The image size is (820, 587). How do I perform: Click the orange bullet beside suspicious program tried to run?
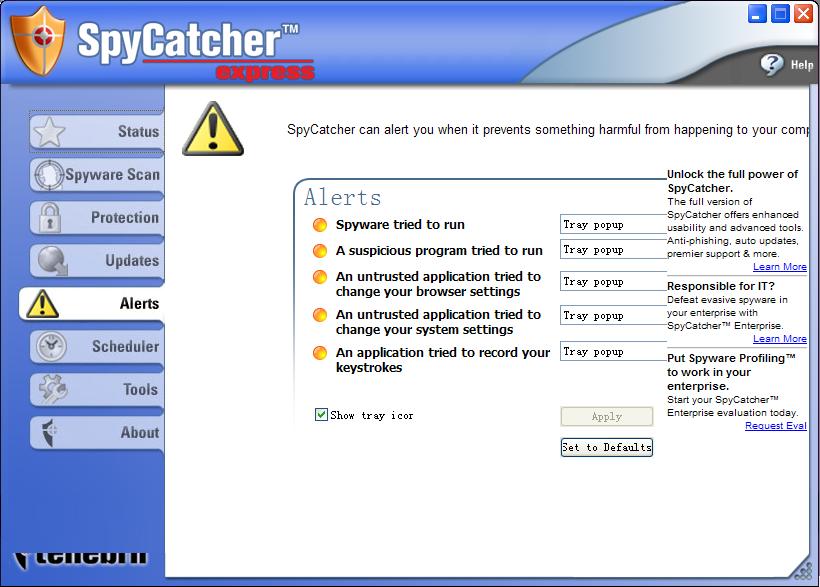[x=320, y=251]
